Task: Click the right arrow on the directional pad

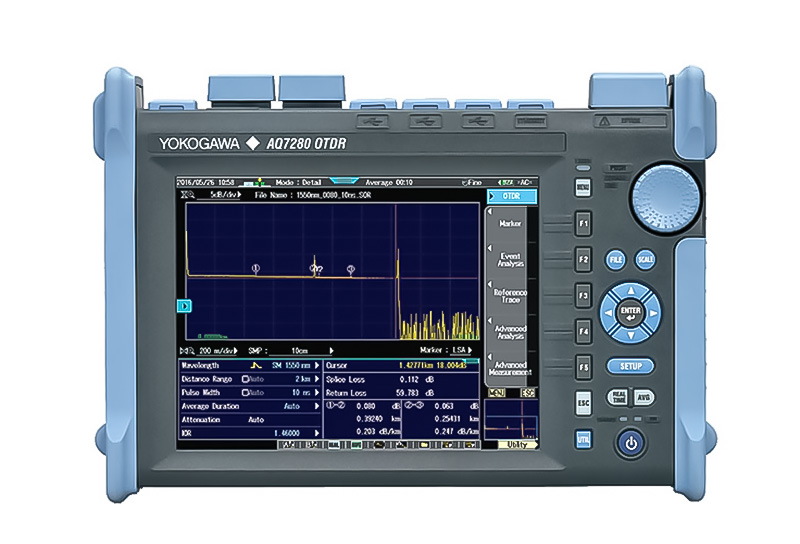Action: click(x=654, y=313)
